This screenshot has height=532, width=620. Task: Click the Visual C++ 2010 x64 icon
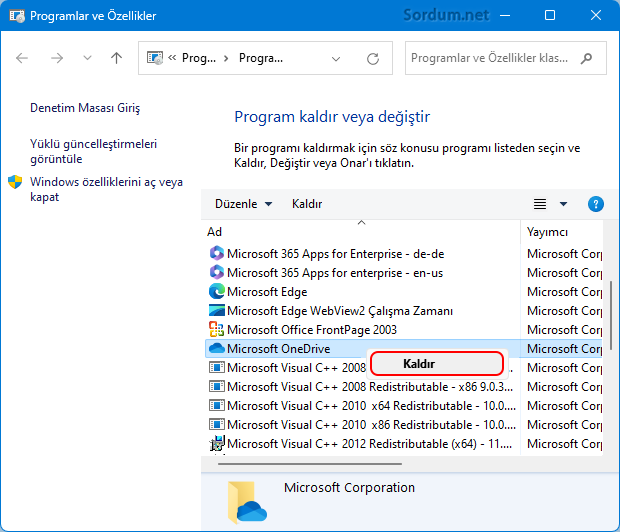tap(217, 406)
